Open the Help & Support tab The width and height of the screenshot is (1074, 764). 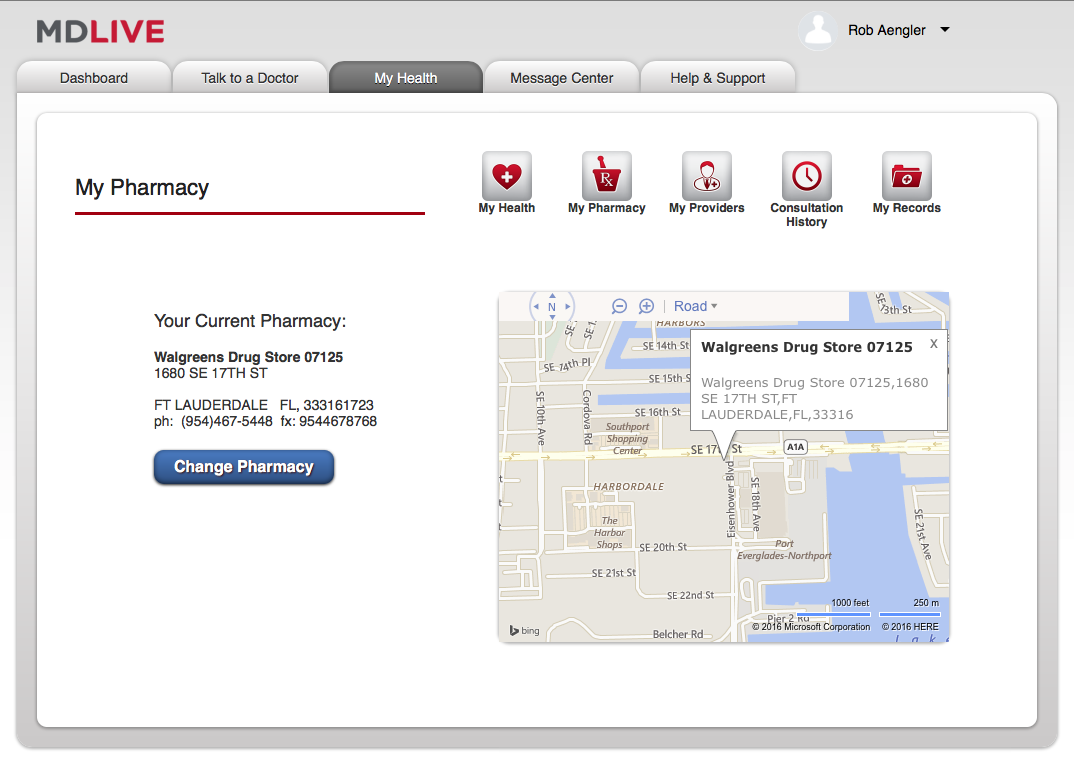(718, 77)
